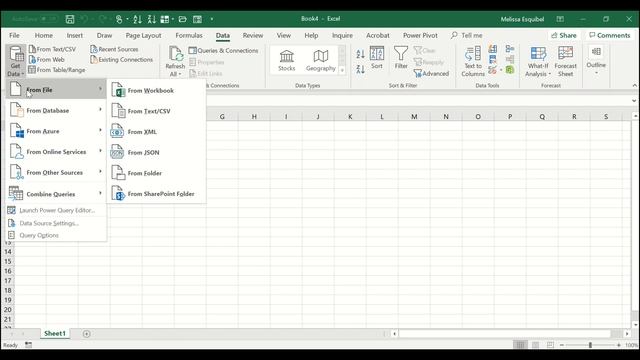Screen dimensions: 640x360
Task: Click the Tell me search box
Action: 467,36
